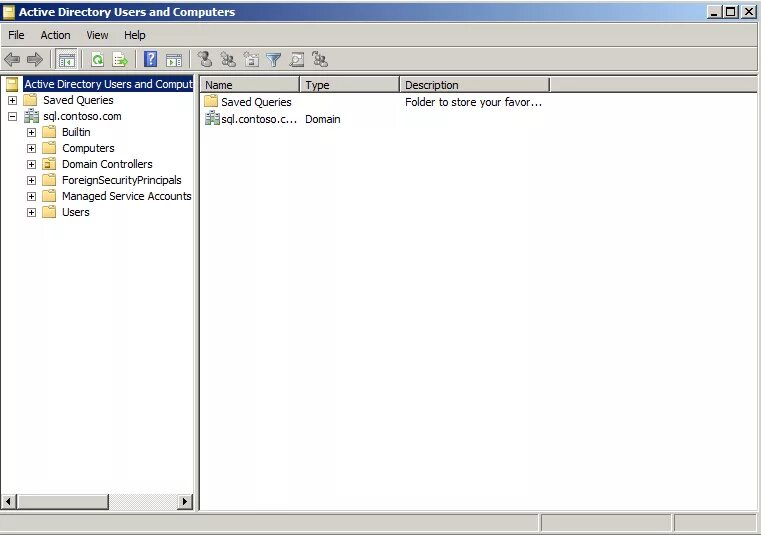761x535 pixels.
Task: Click 'Folder to store your favor...' description
Action: (473, 102)
